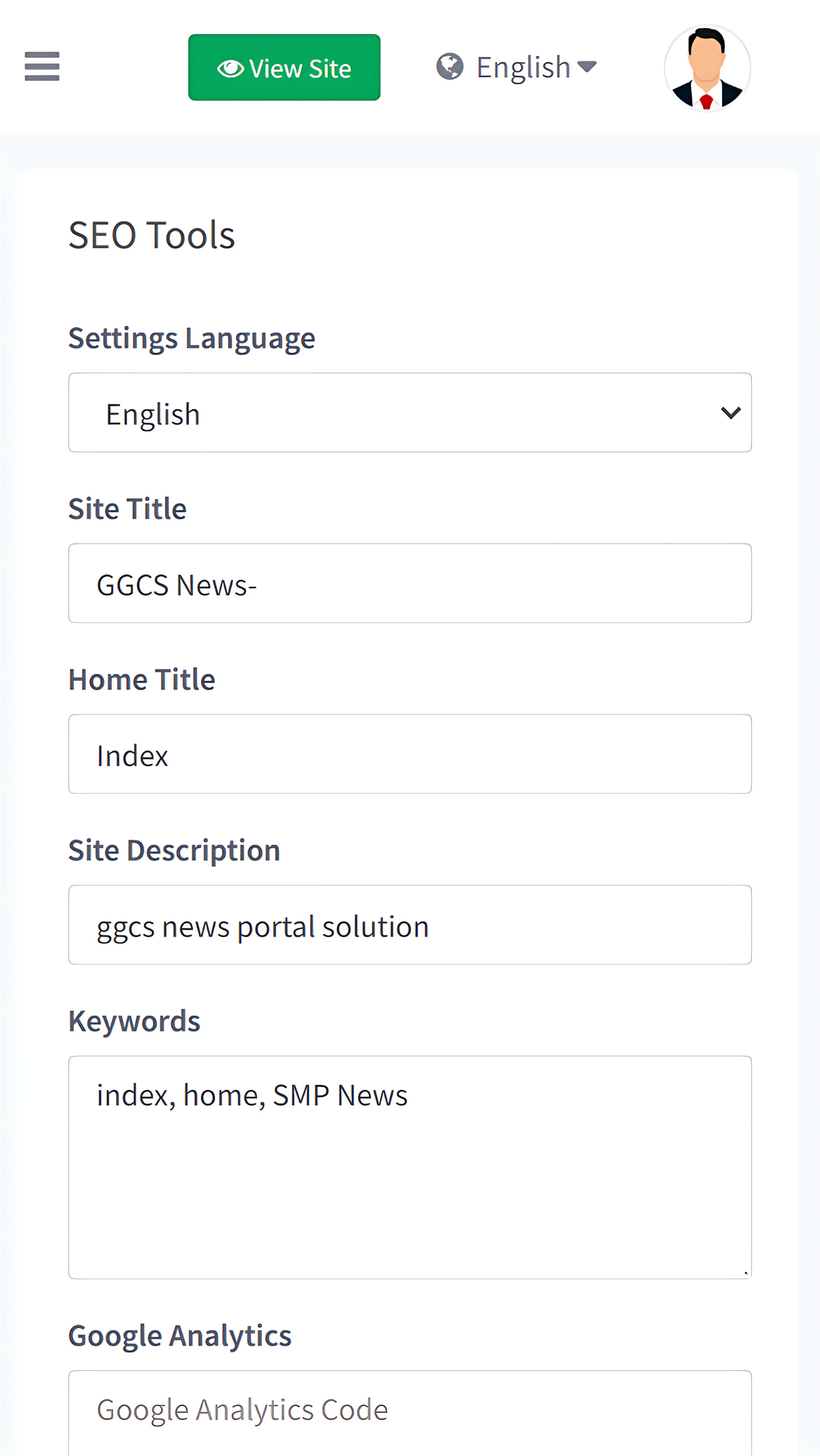
Task: Click the caret beside header English
Action: pyautogui.click(x=587, y=66)
